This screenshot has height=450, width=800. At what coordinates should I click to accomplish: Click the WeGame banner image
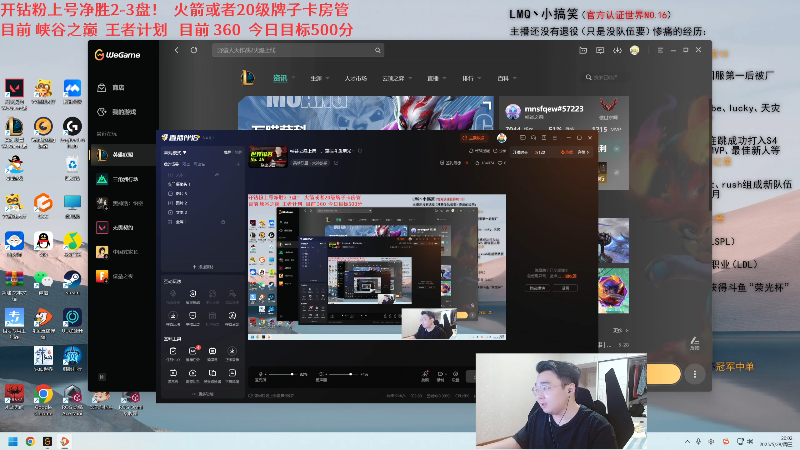[365, 113]
